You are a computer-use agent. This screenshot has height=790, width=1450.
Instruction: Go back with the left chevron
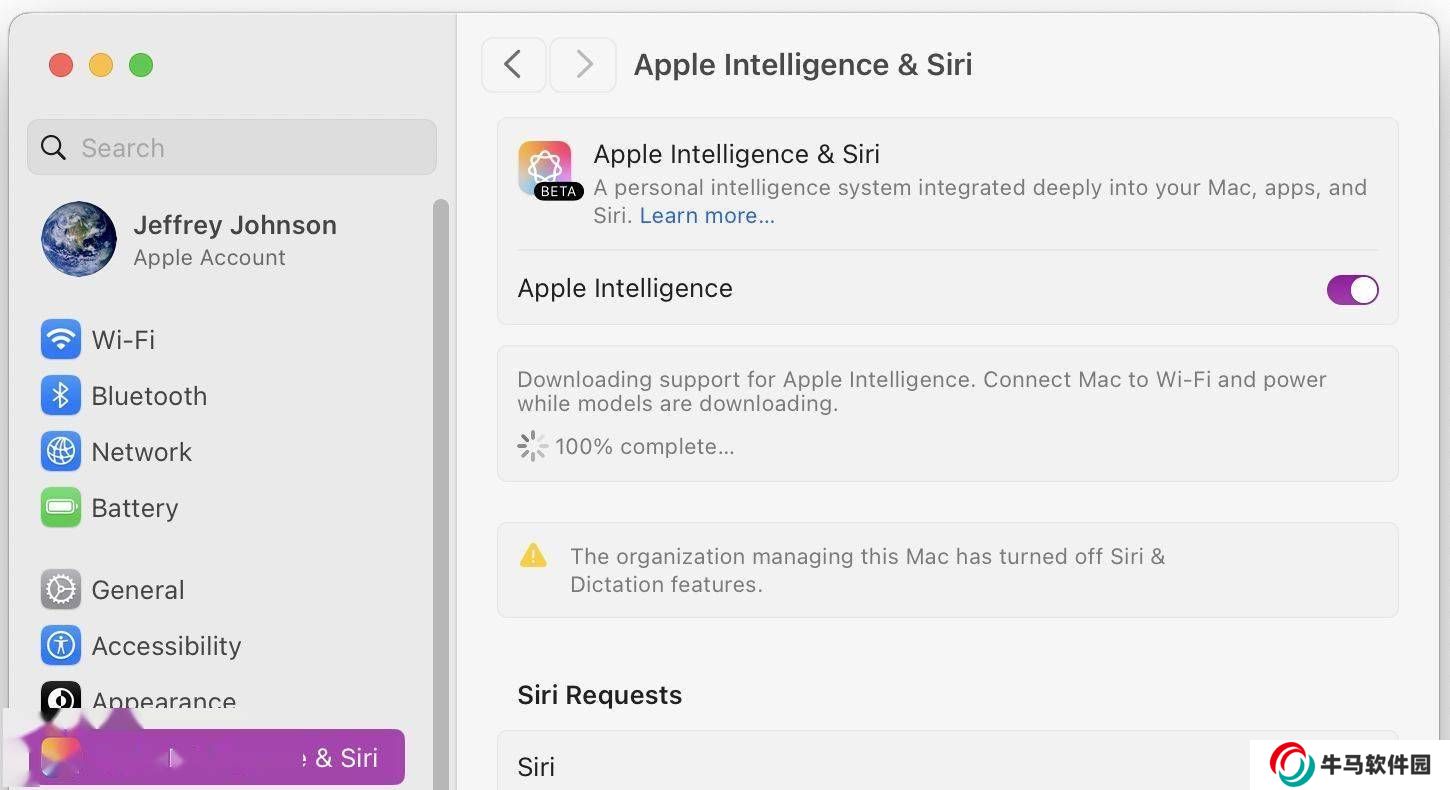(513, 65)
